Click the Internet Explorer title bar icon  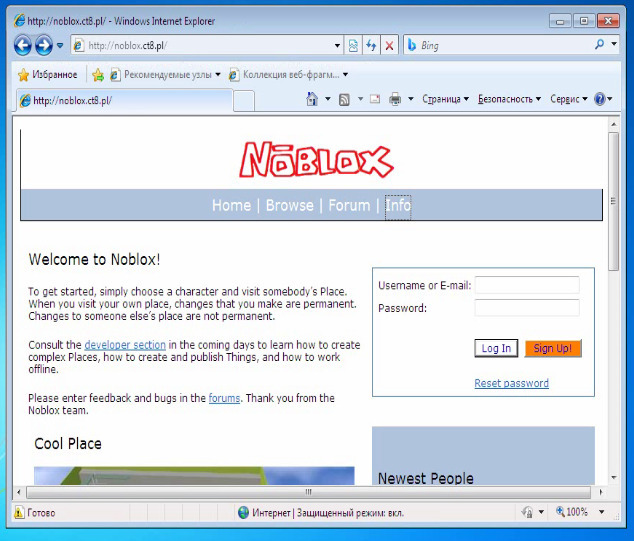pyautogui.click(x=19, y=21)
